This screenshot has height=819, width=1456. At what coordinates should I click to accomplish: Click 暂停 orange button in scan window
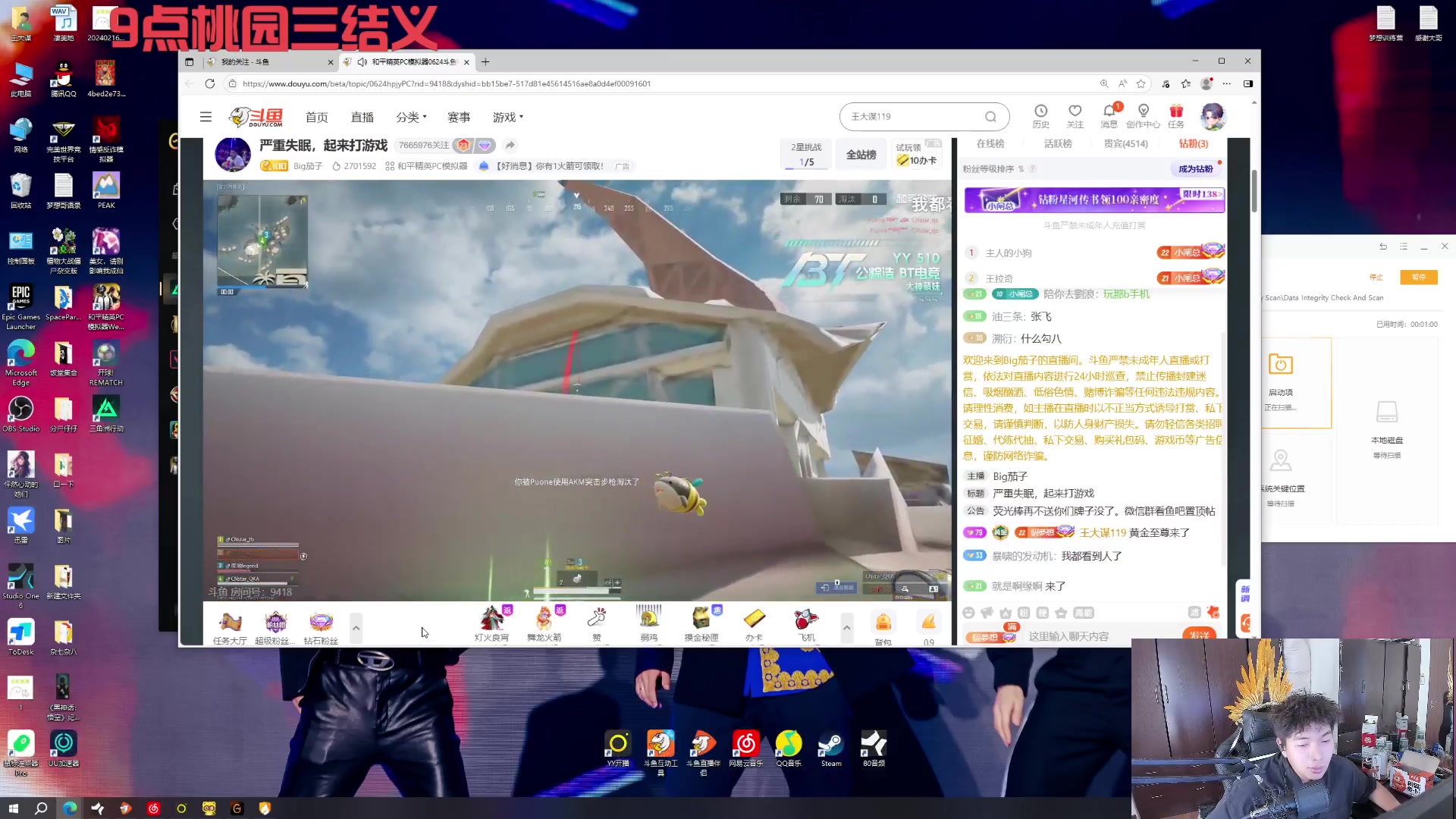pos(1418,277)
